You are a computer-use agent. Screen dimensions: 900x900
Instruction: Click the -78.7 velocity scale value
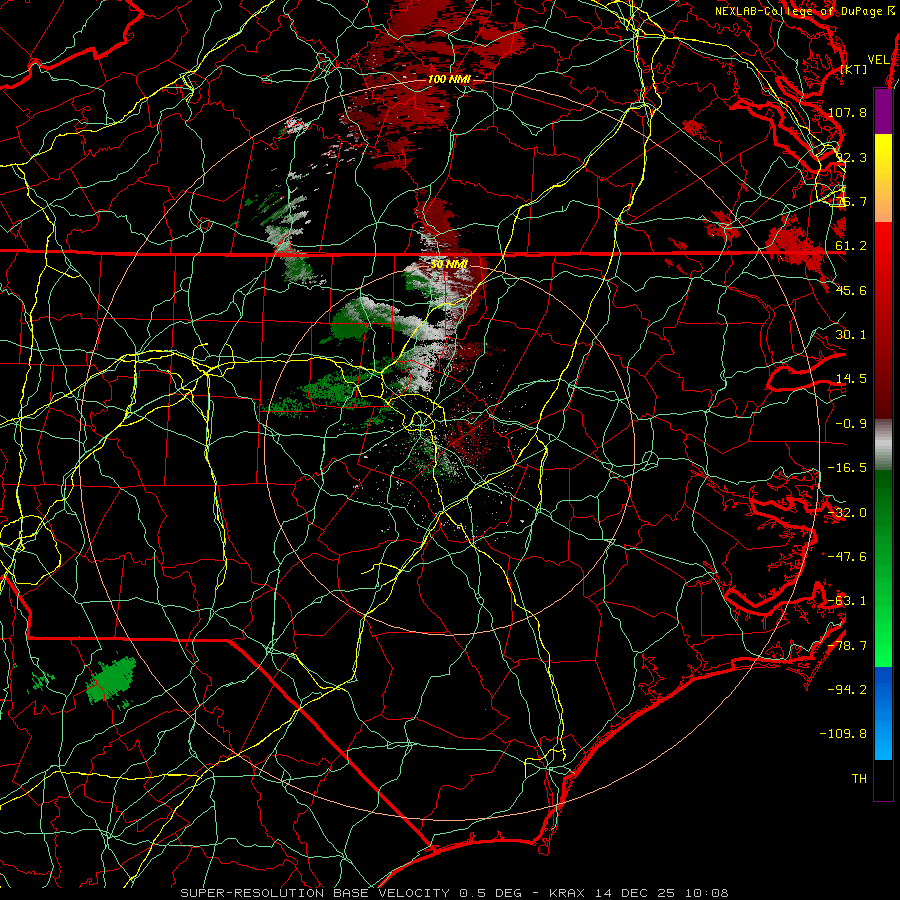pyautogui.click(x=847, y=646)
